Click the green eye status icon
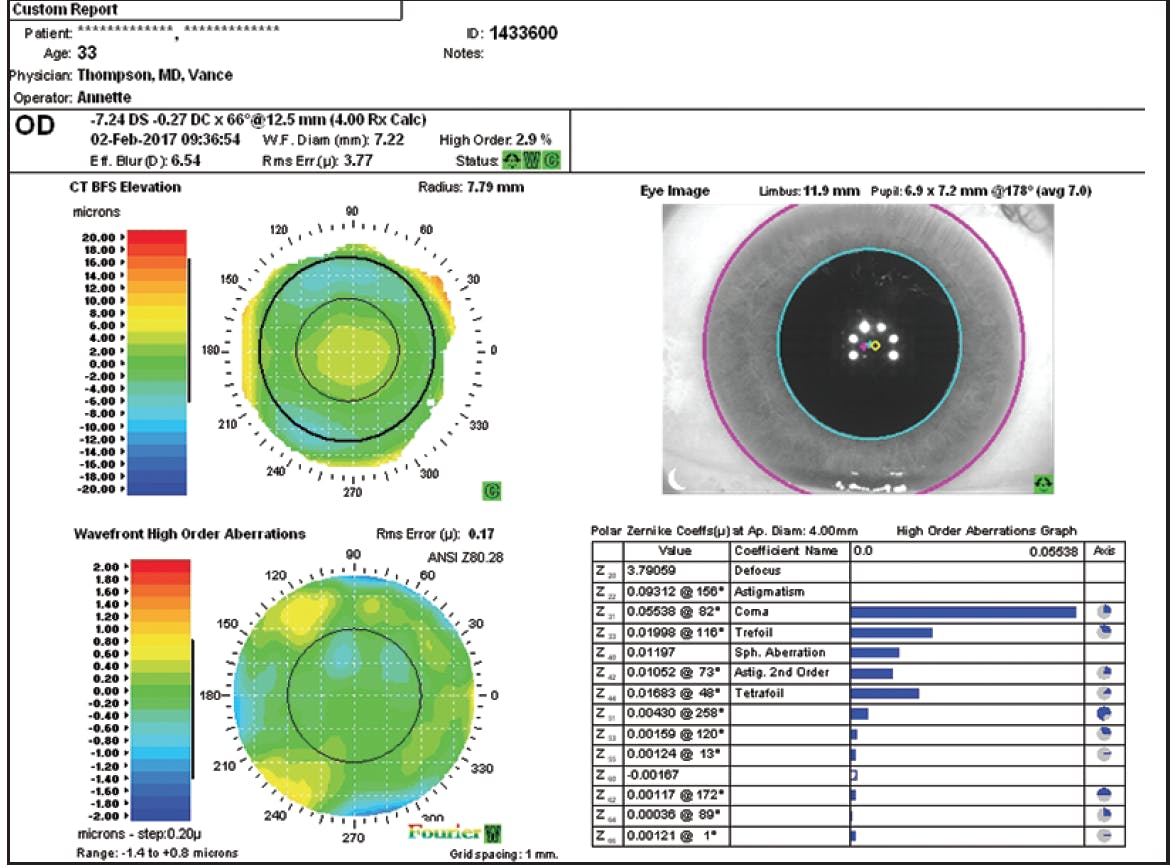 [510, 160]
